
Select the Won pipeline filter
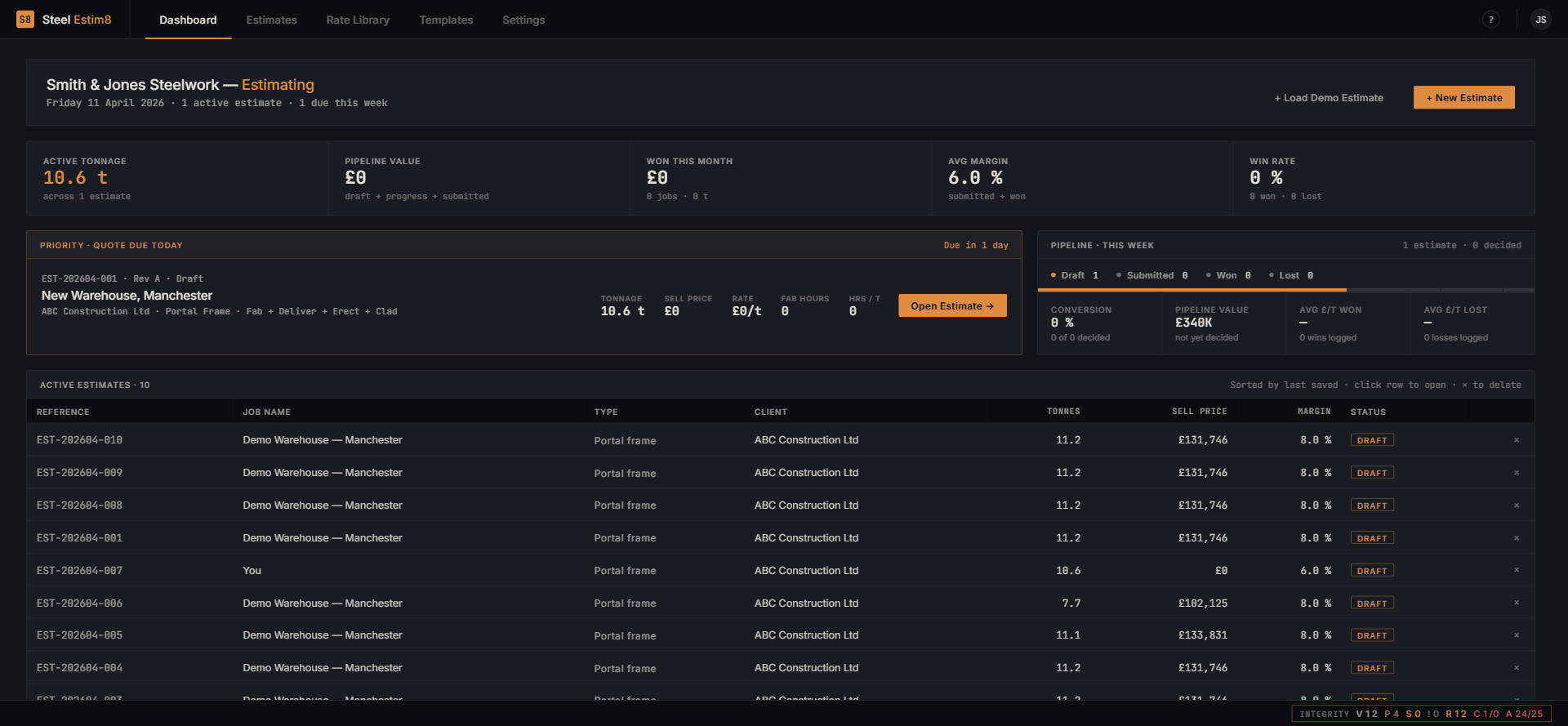[x=1228, y=275]
